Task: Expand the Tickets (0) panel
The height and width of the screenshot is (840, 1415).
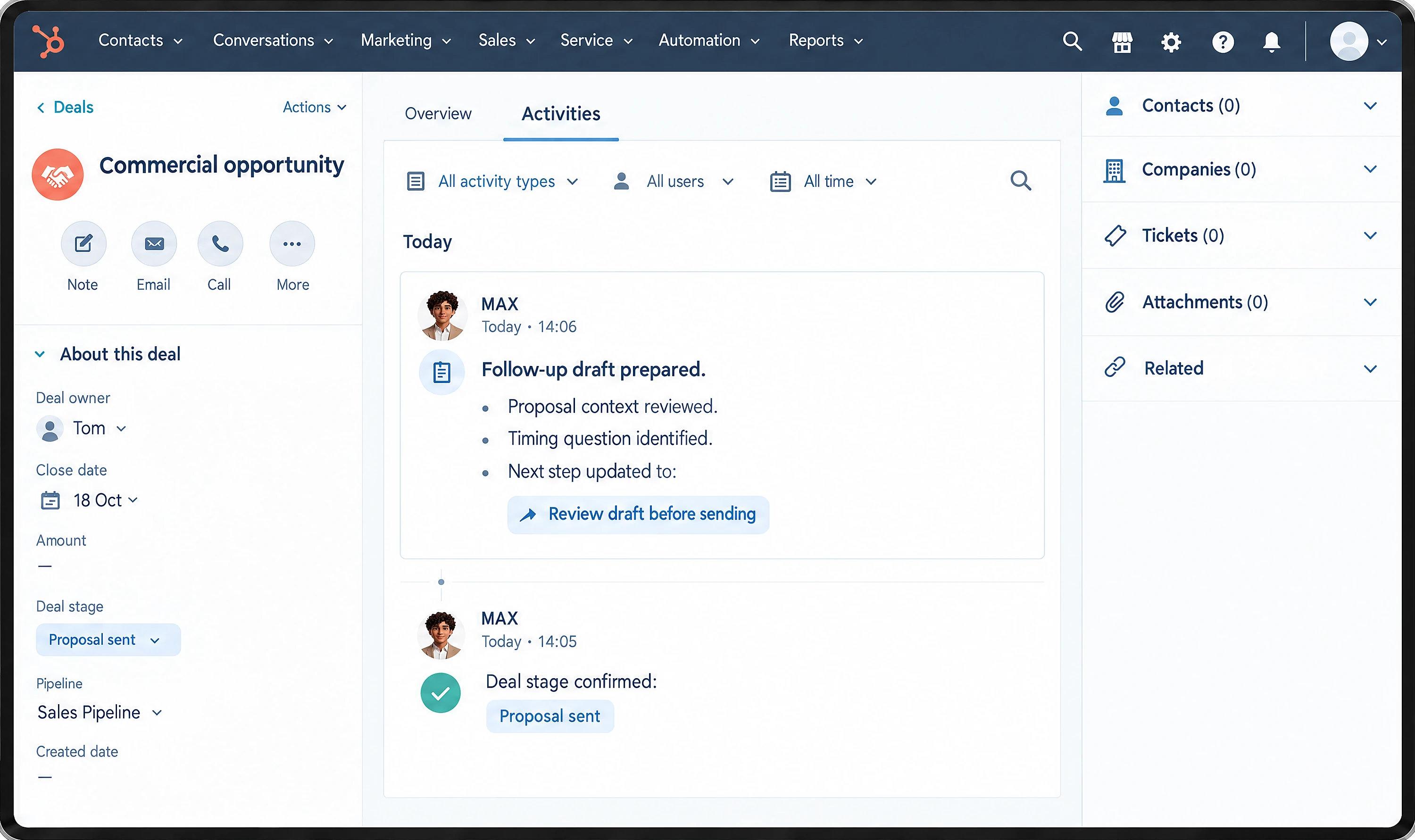Action: [1241, 235]
